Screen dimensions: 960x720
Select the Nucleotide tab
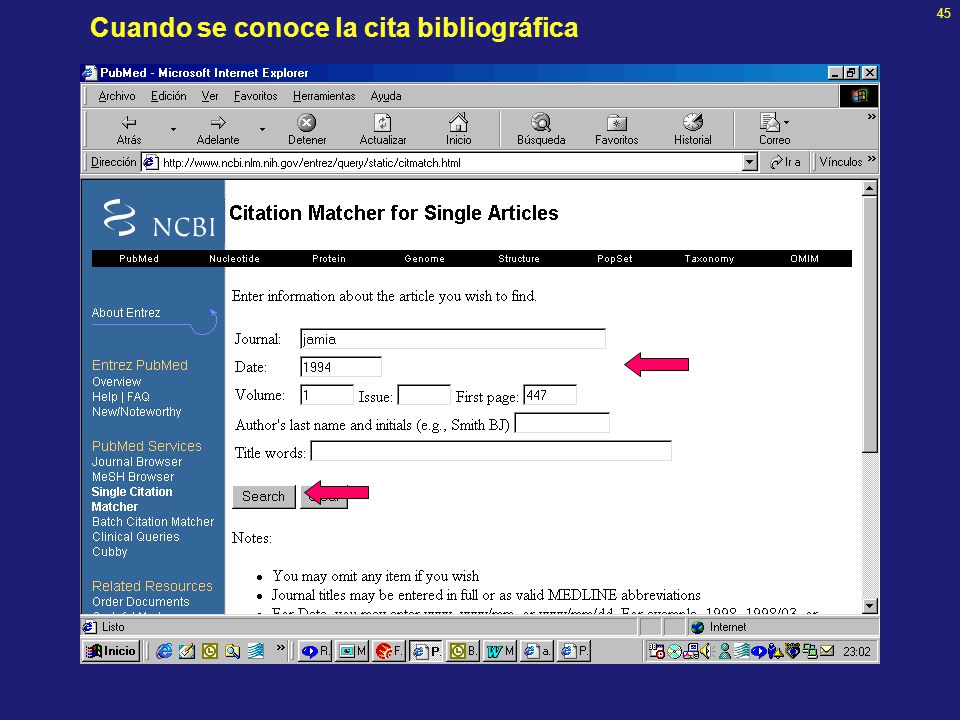(234, 258)
